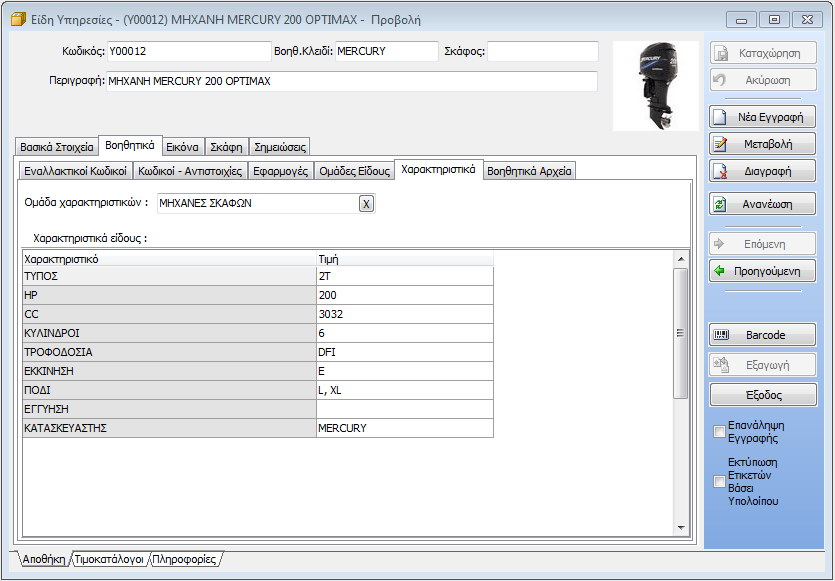835x581 pixels.
Task: Click the Barcode scanner icon
Action: (x=721, y=335)
